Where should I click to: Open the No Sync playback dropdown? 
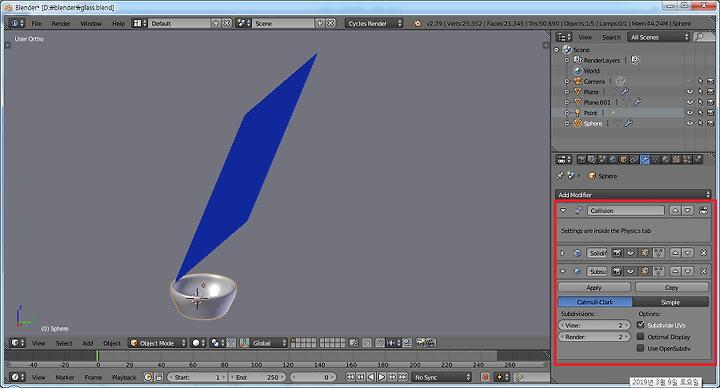[441, 377]
